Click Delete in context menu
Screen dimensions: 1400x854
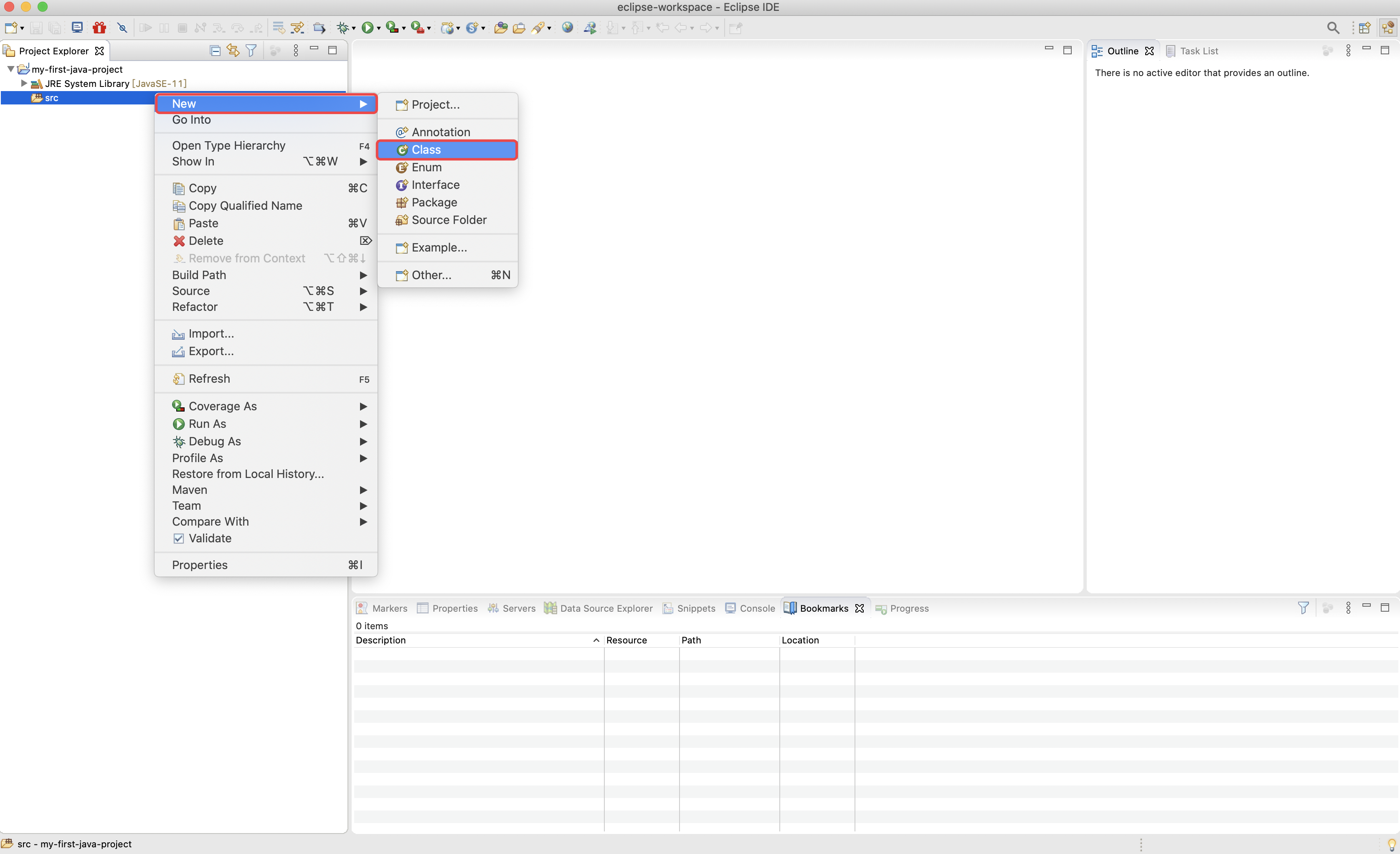pyautogui.click(x=266, y=241)
